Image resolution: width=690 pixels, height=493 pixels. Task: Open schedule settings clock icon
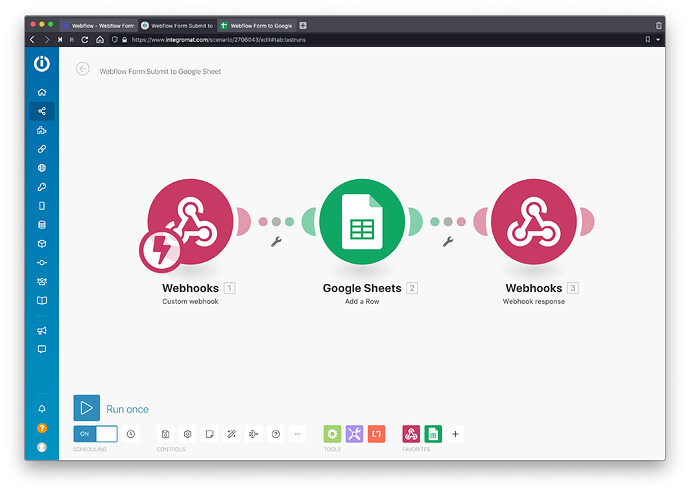(x=131, y=434)
